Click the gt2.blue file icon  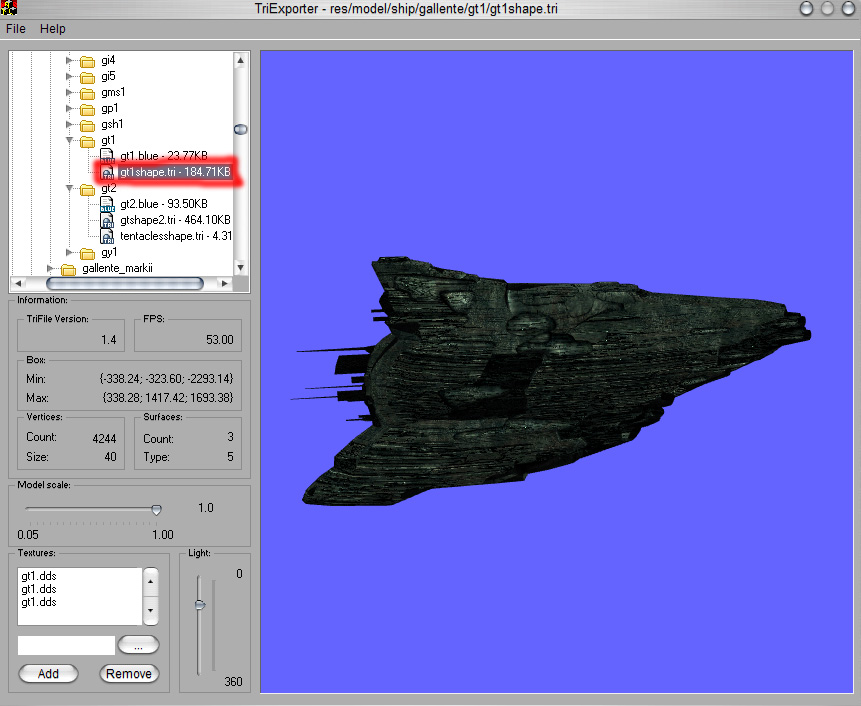point(107,204)
